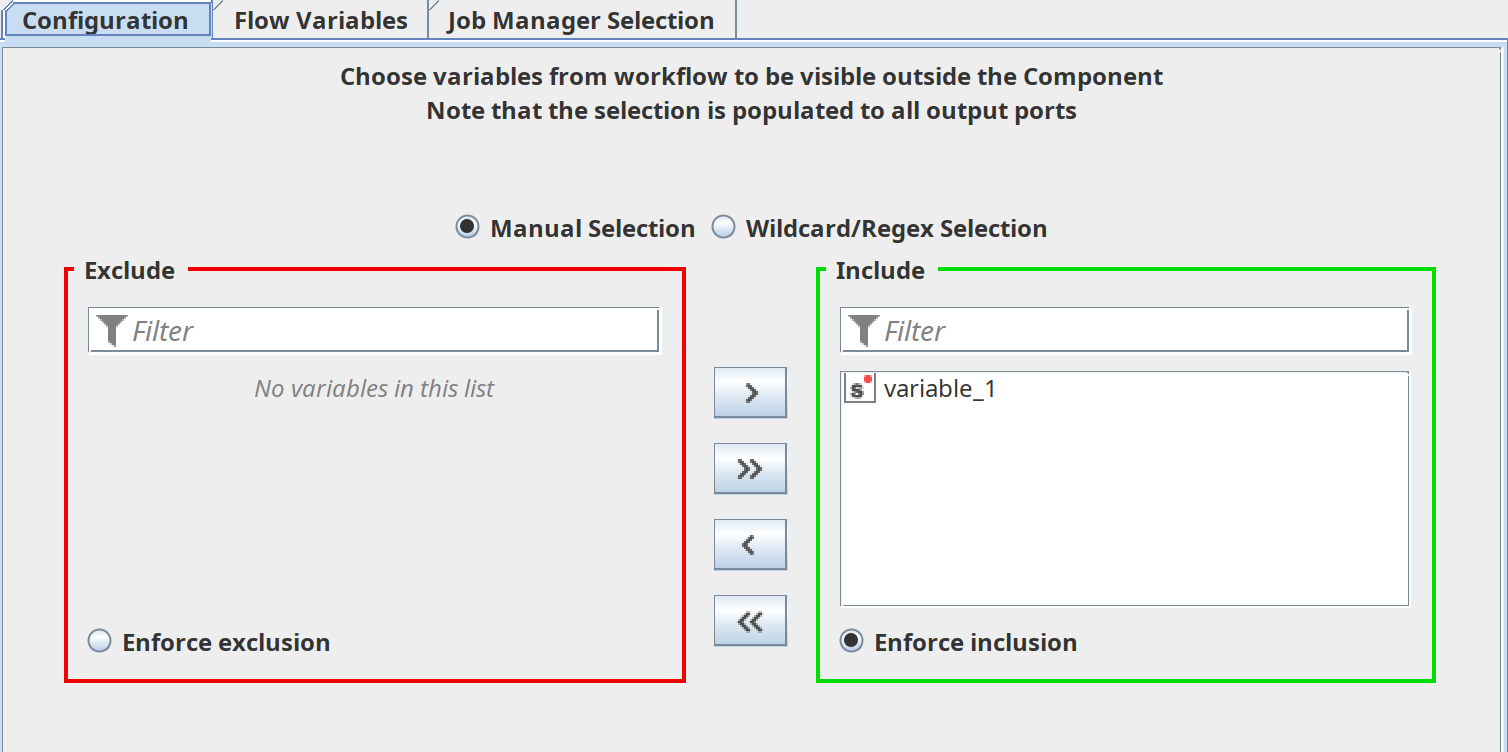Click the single left arrow transfer button
Viewport: 1508px width, 752px height.
click(750, 544)
